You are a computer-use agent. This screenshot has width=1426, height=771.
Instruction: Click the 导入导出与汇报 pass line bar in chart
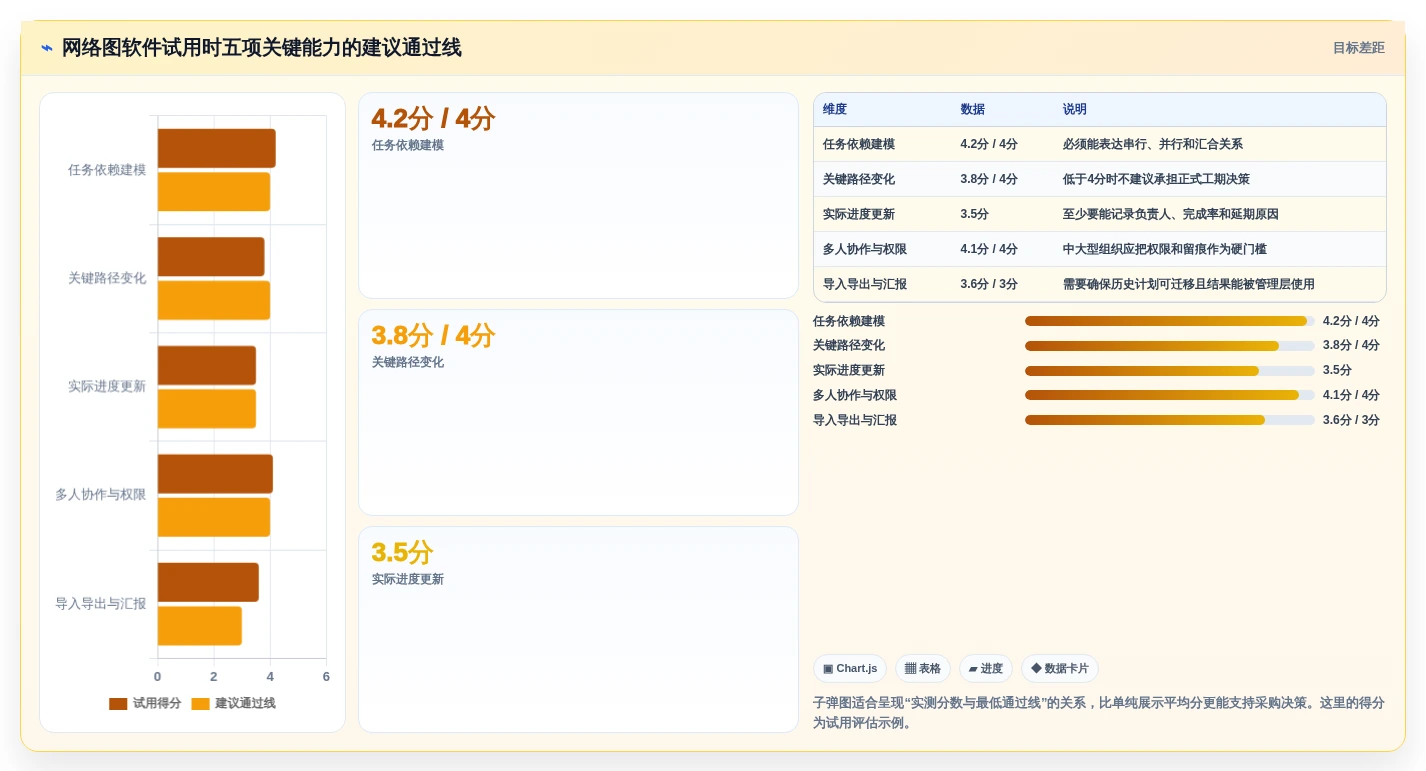tap(200, 626)
